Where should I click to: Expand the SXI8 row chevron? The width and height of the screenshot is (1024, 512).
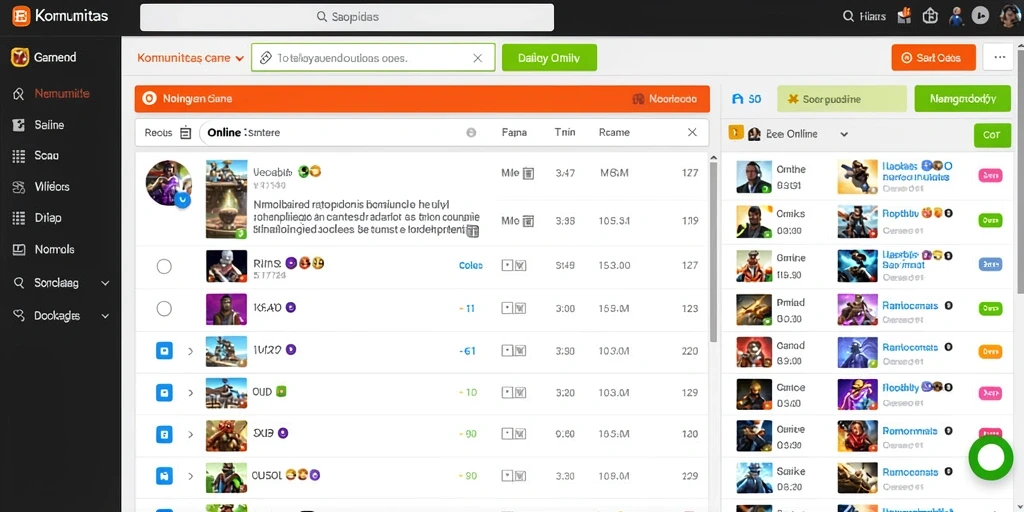[x=191, y=434]
